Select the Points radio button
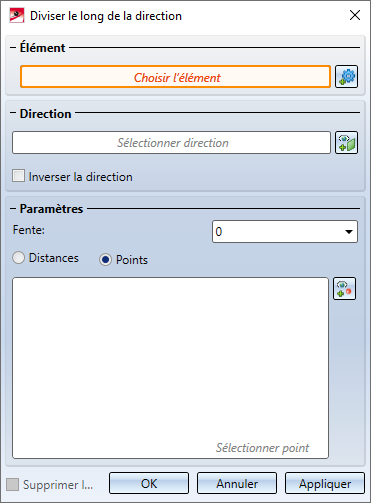The width and height of the screenshot is (371, 503). point(105,260)
